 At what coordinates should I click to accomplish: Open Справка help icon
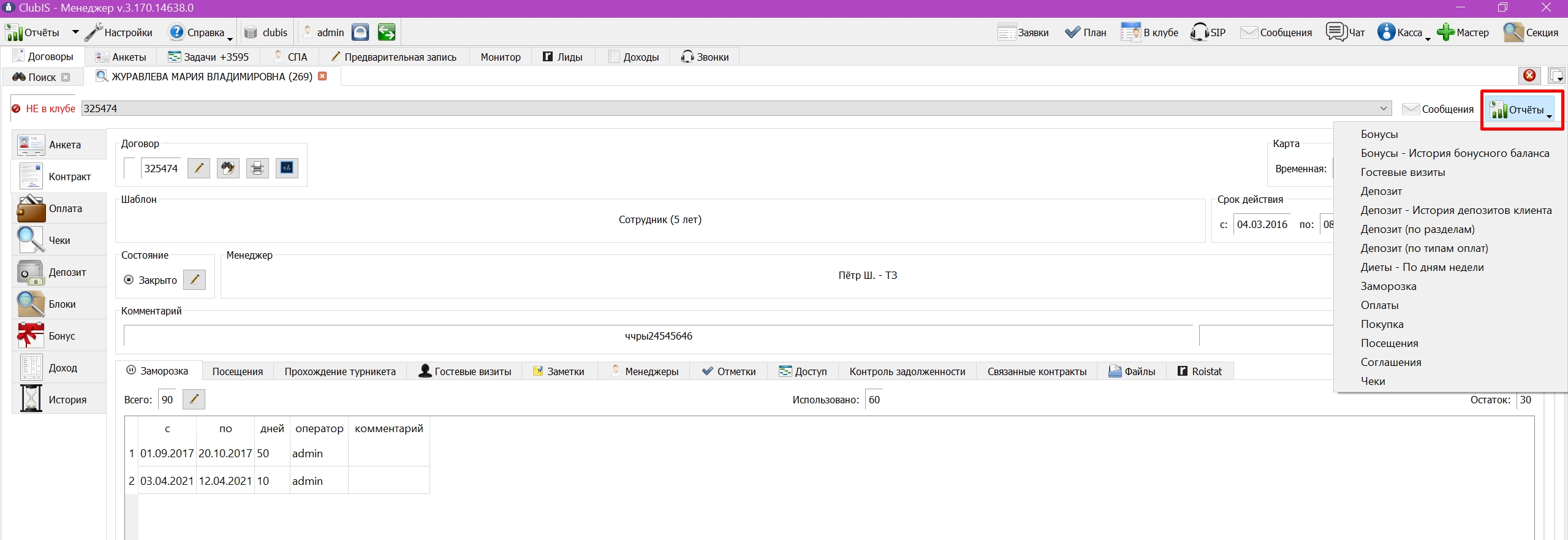pos(176,32)
